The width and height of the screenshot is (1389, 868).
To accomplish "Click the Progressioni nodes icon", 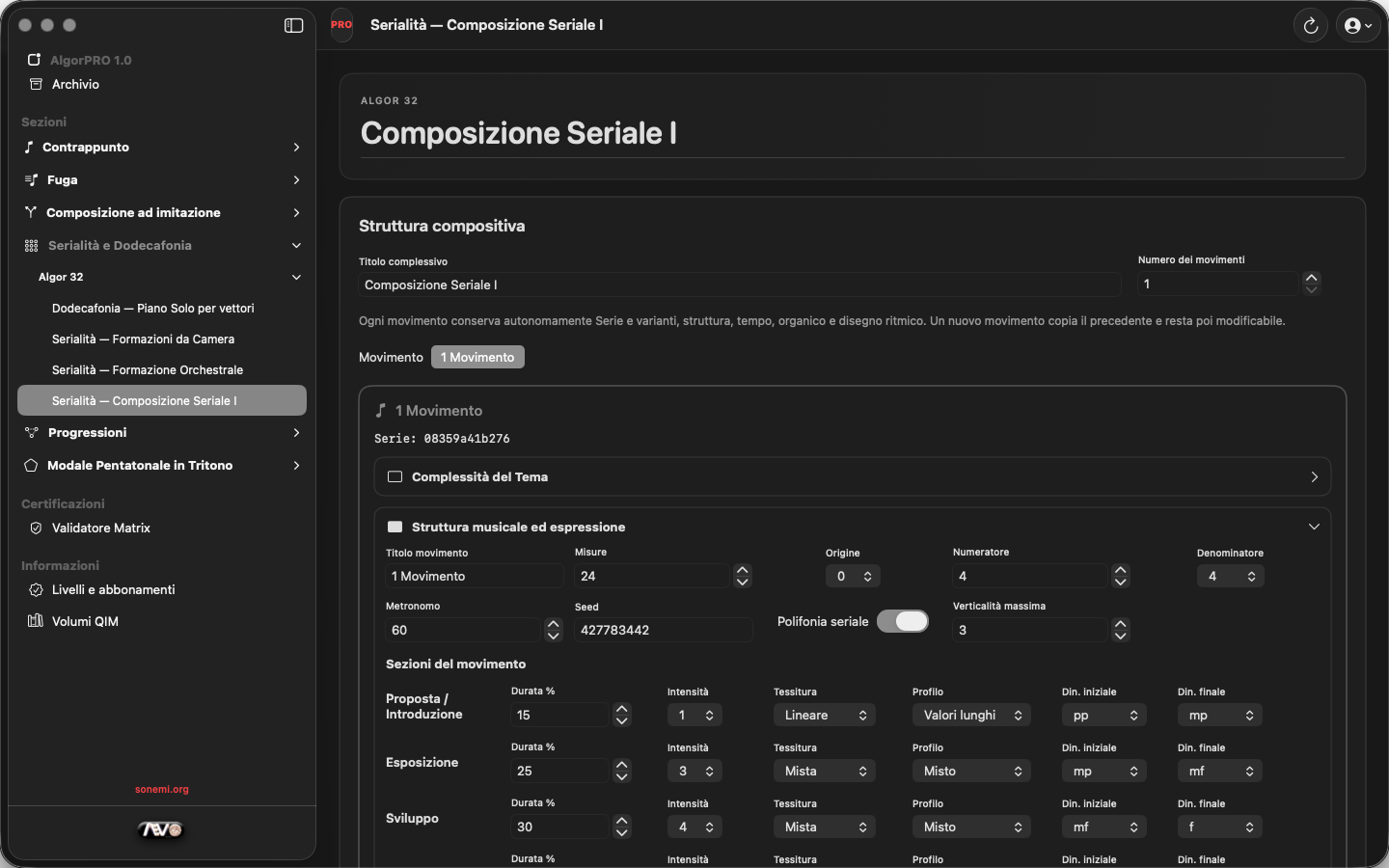I will pyautogui.click(x=31, y=432).
